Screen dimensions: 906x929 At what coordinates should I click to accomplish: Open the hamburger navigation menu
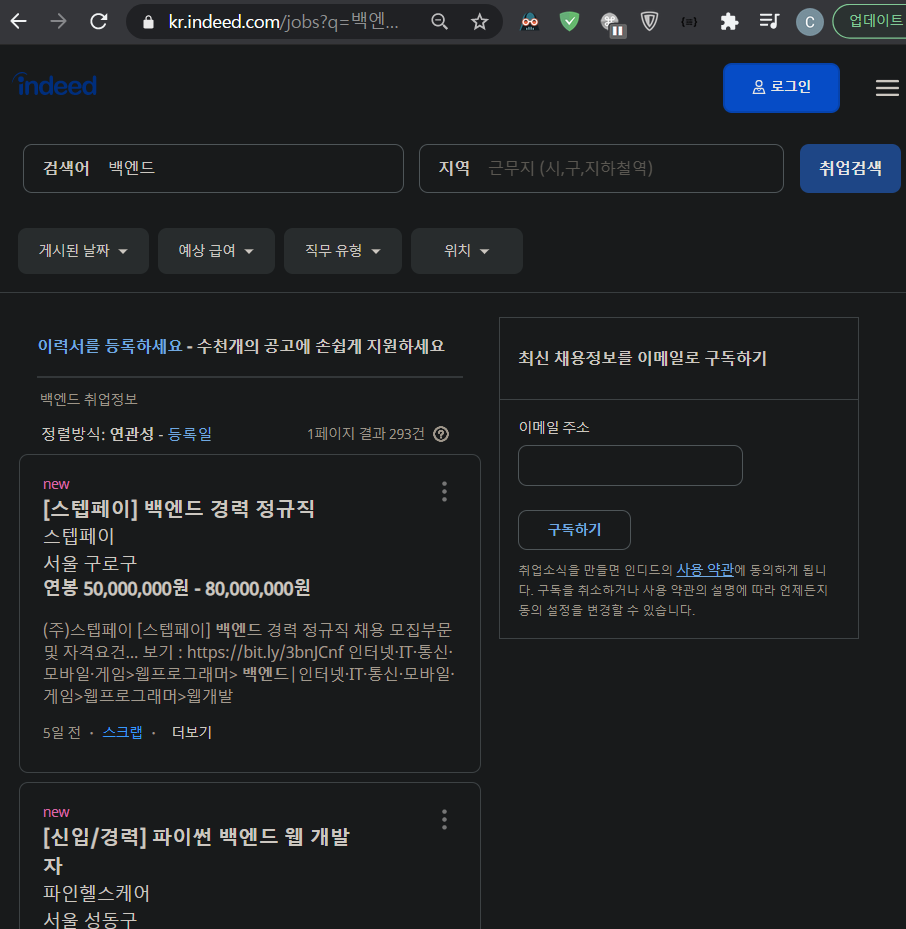pyautogui.click(x=887, y=88)
